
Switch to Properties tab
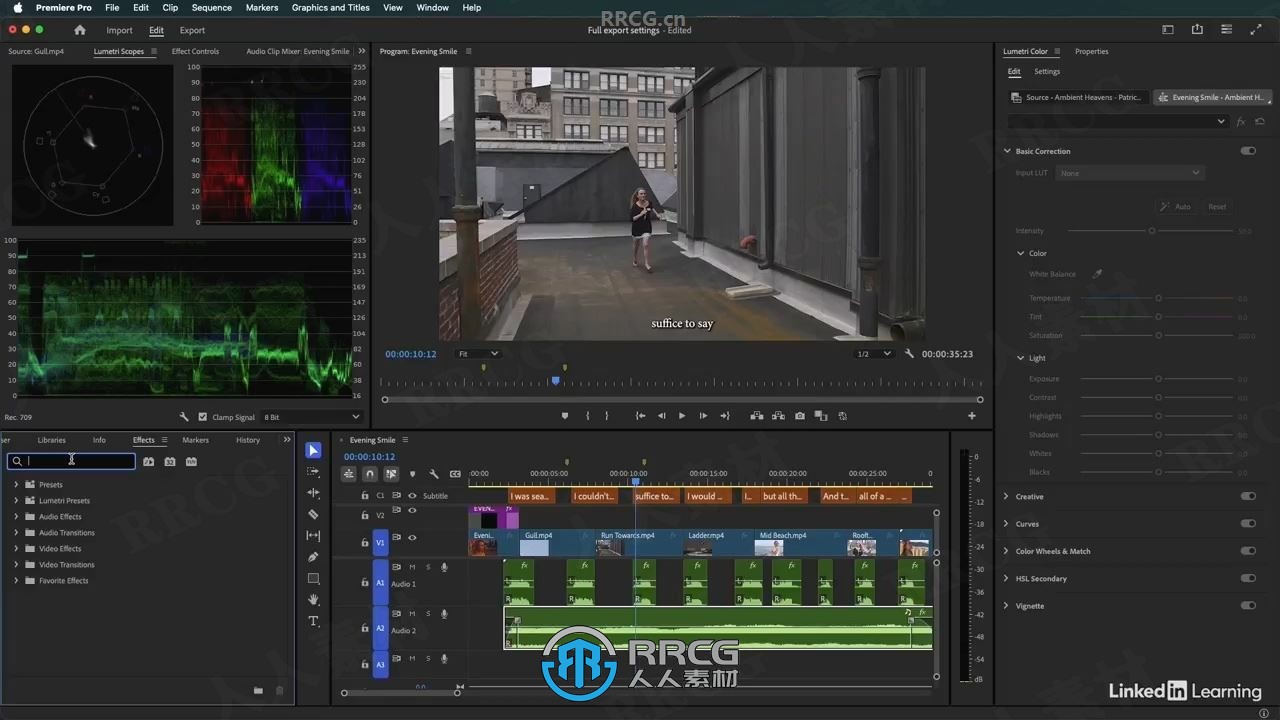pos(1091,51)
